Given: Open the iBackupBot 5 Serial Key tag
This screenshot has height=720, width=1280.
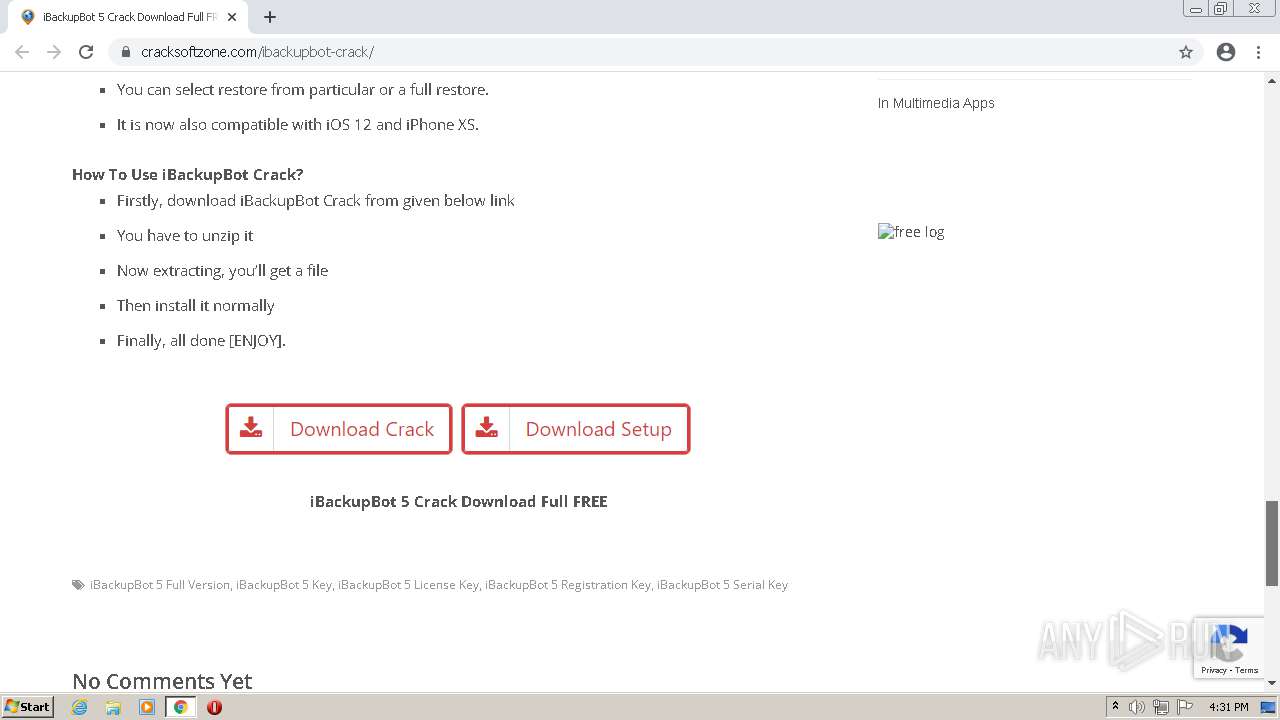Looking at the screenshot, I should click(722, 585).
